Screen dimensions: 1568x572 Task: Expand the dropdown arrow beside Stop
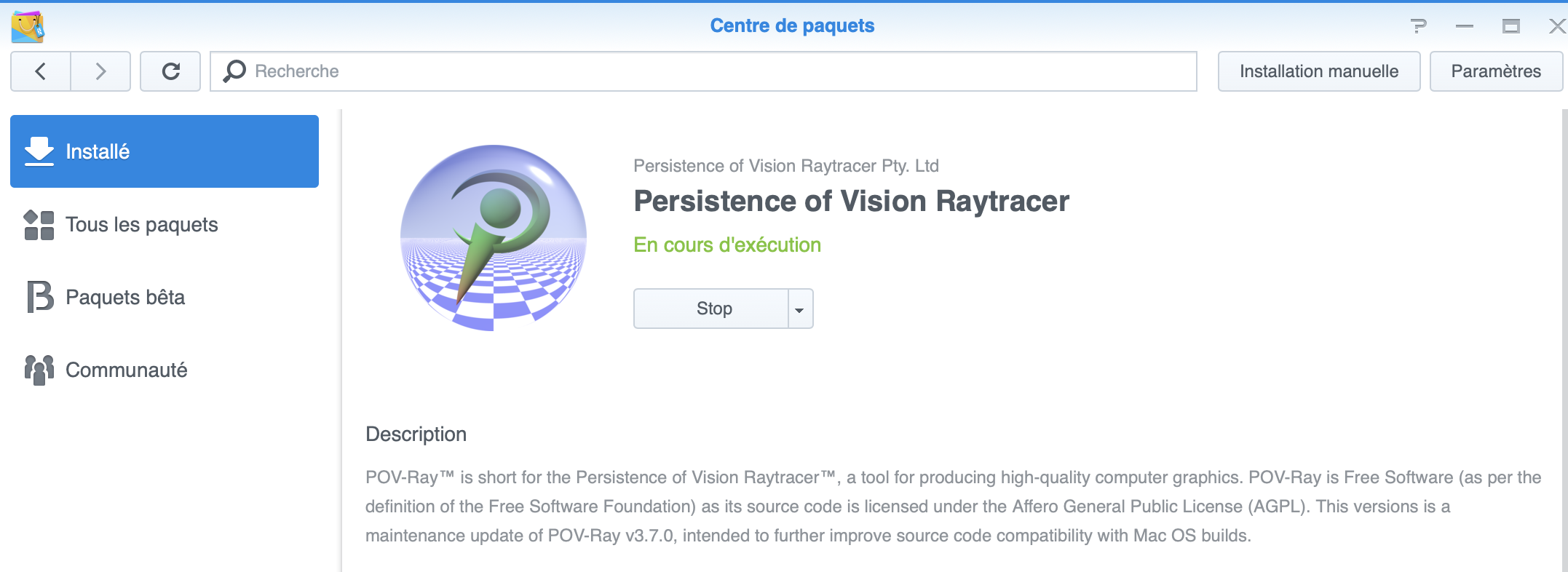[x=799, y=309]
